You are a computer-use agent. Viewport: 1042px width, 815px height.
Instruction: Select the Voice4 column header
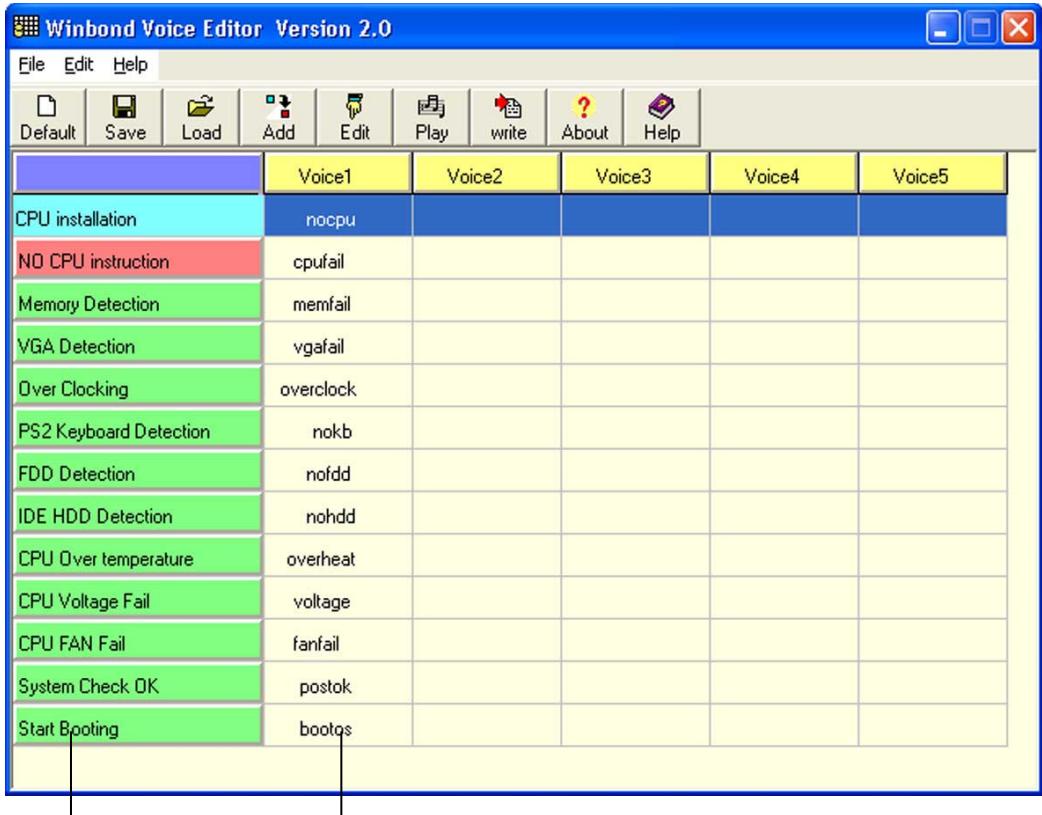(x=783, y=174)
